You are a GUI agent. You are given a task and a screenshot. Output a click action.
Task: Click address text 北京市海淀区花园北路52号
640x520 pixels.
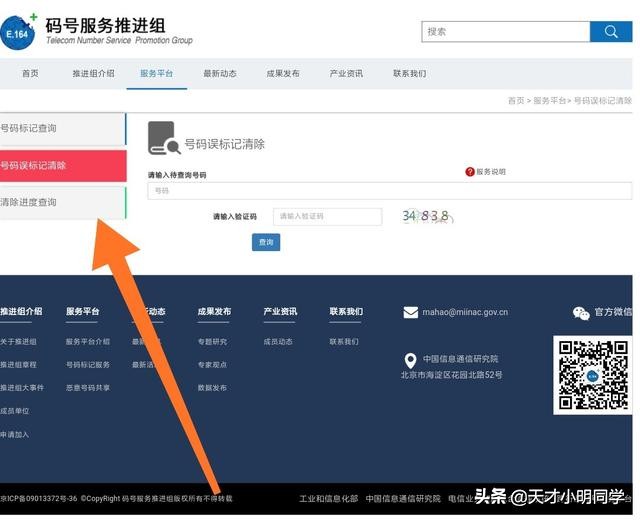451,375
